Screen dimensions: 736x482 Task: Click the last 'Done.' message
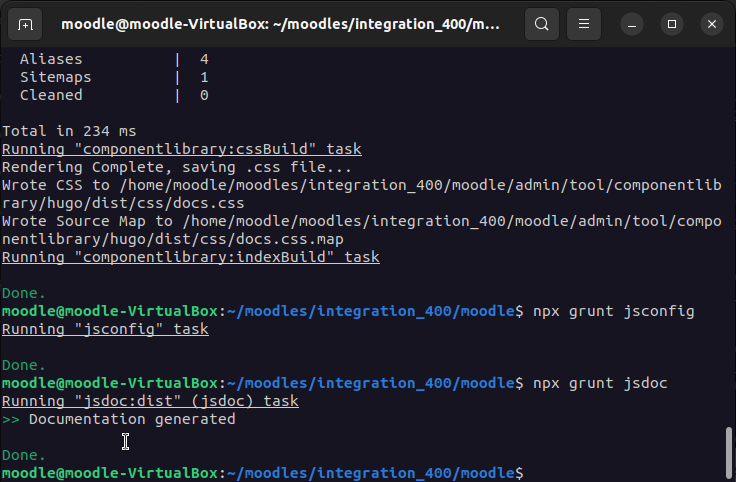pyautogui.click(x=23, y=455)
